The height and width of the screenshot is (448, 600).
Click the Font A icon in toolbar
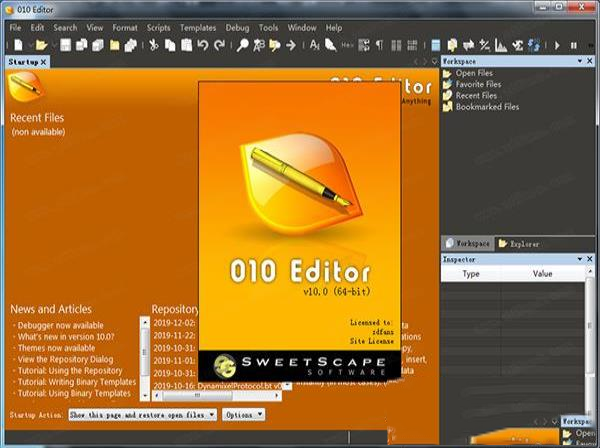(x=315, y=45)
